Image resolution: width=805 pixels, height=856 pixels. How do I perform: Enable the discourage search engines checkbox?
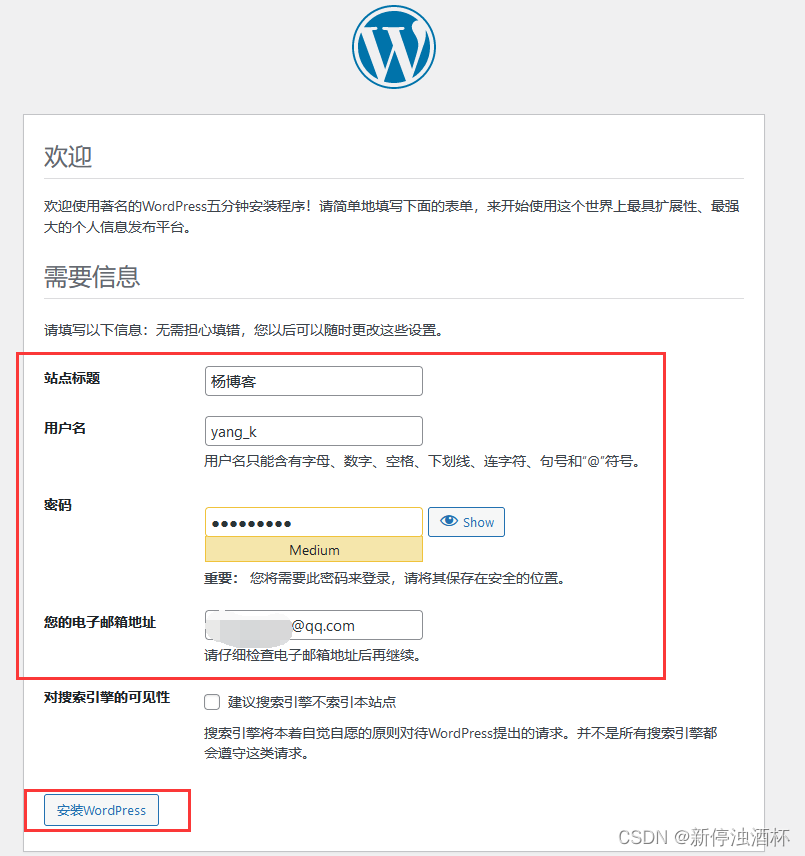(x=212, y=702)
